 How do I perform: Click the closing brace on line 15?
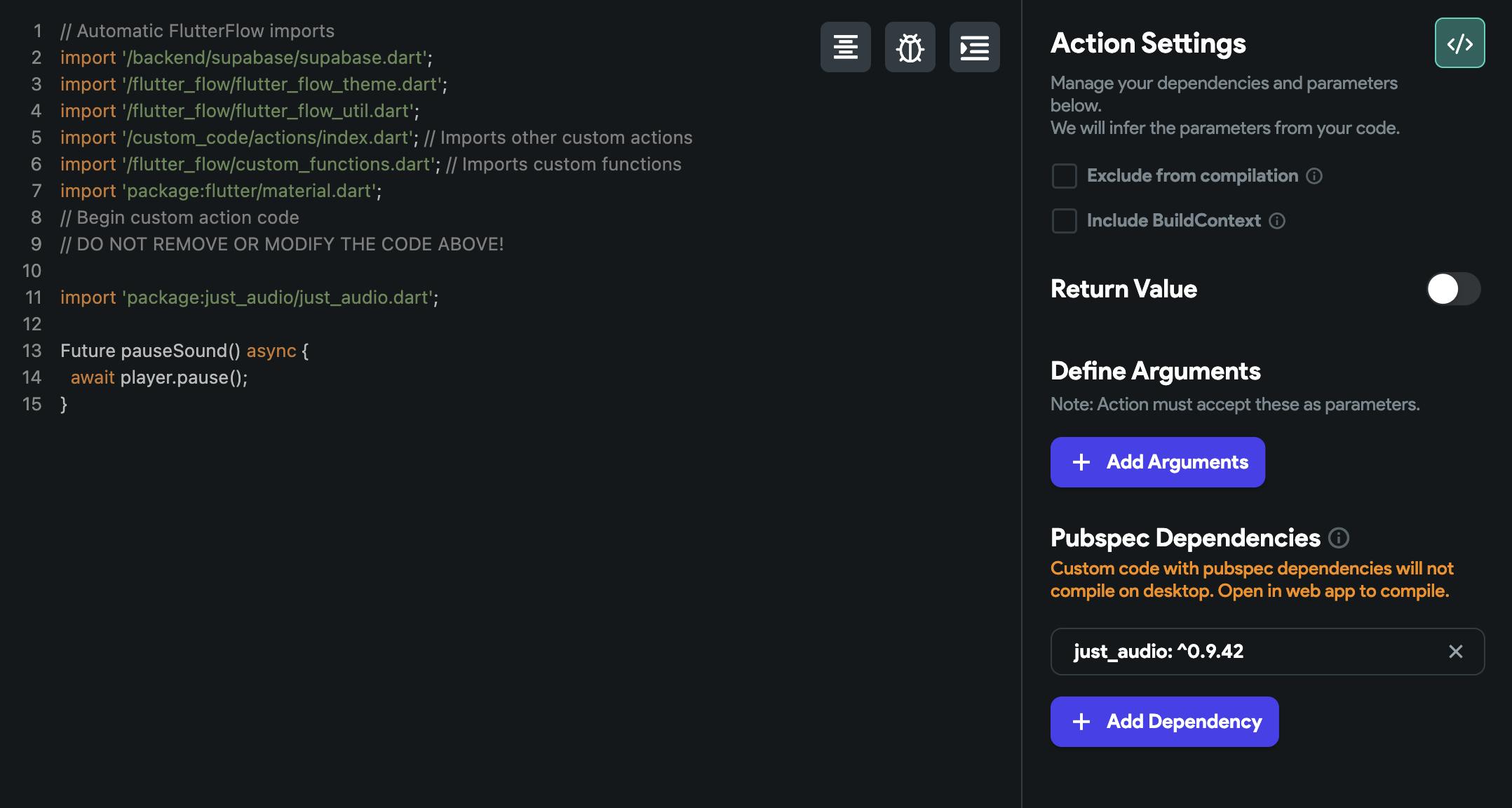[x=64, y=405]
